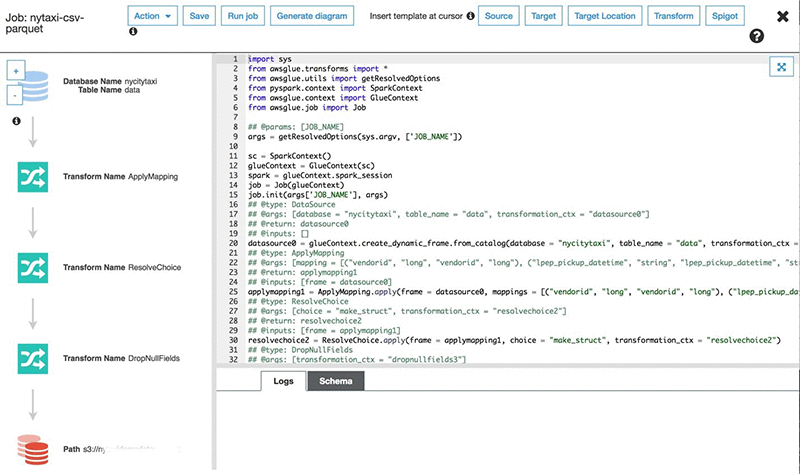Click the job title nytaxi-csv-parquet

coord(44,23)
